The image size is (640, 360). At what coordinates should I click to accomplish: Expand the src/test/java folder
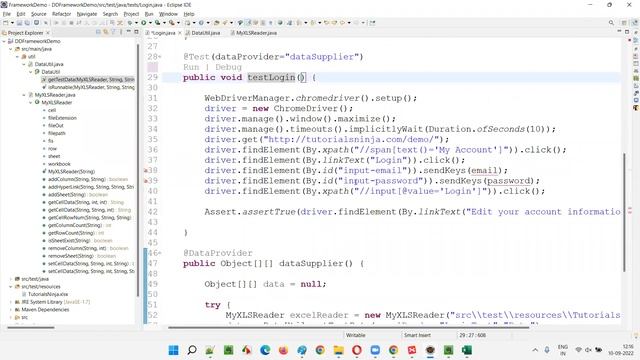11,279
